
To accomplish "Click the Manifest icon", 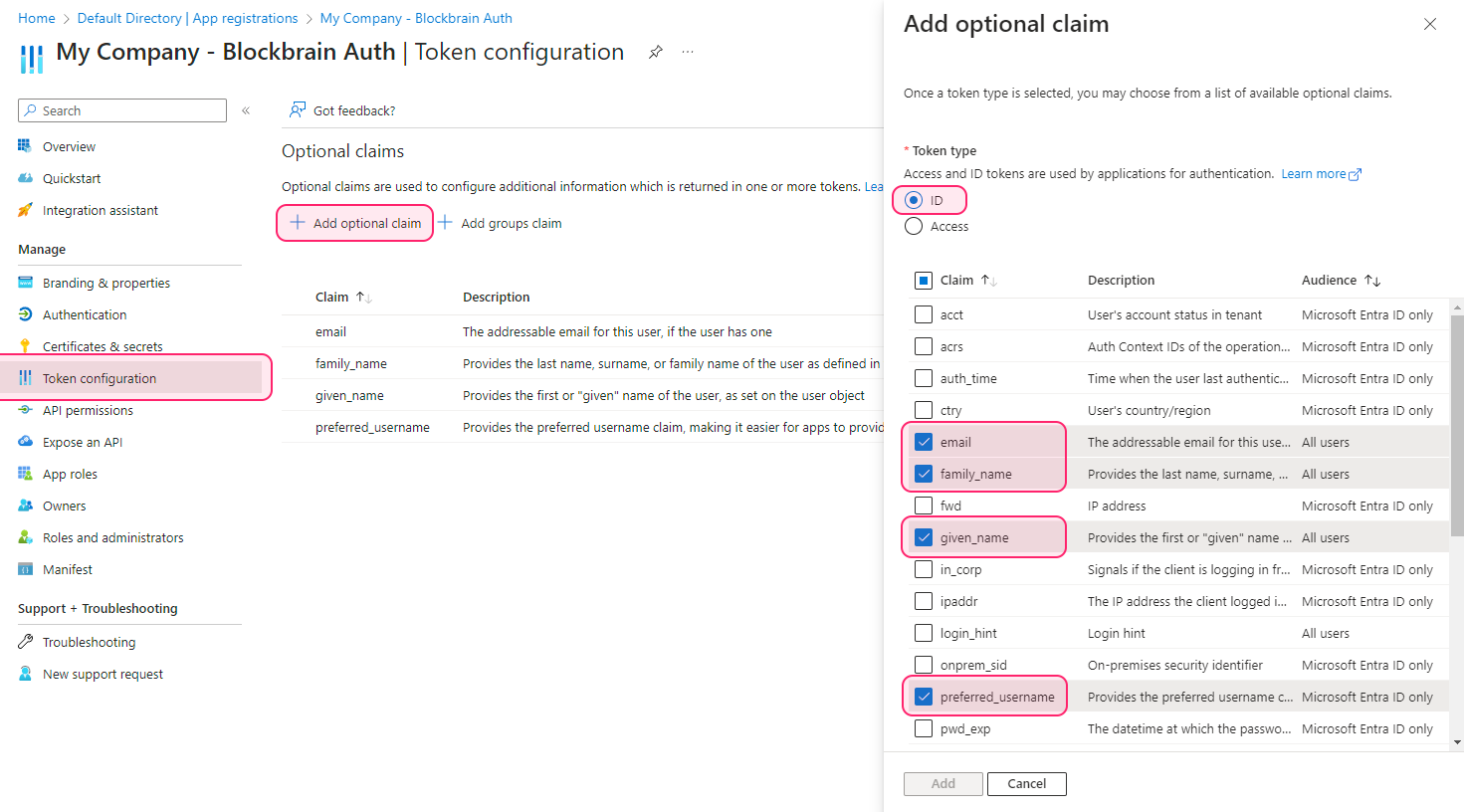I will pos(25,569).
